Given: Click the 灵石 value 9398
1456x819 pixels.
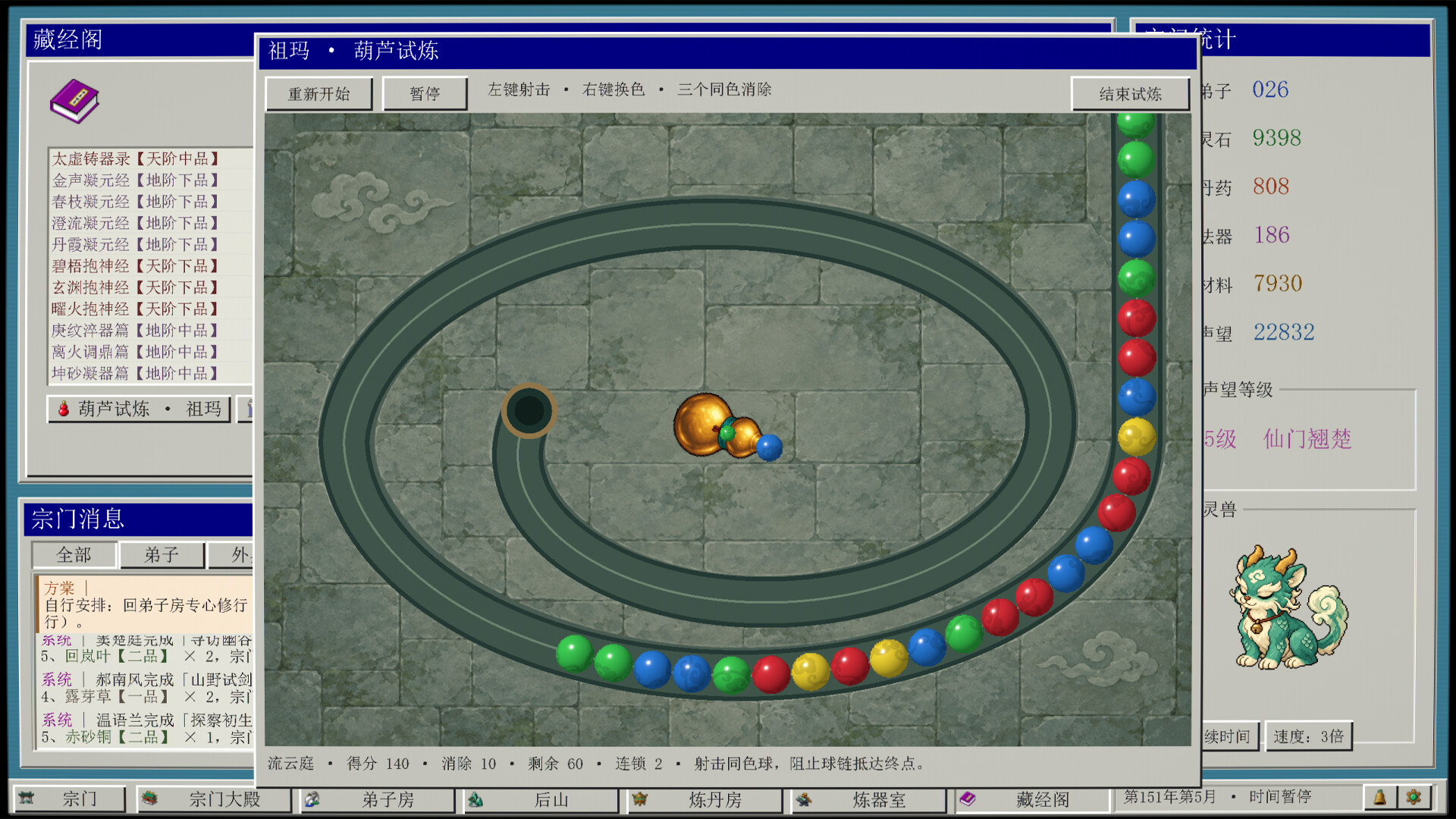Looking at the screenshot, I should 1276,138.
